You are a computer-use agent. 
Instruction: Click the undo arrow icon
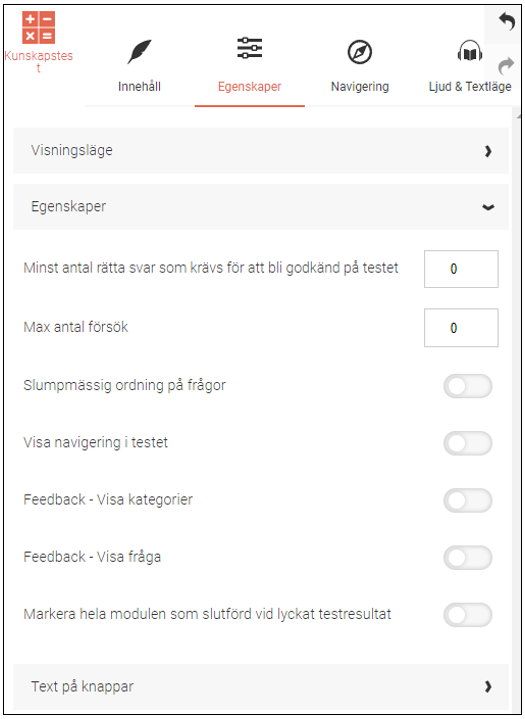[x=507, y=21]
